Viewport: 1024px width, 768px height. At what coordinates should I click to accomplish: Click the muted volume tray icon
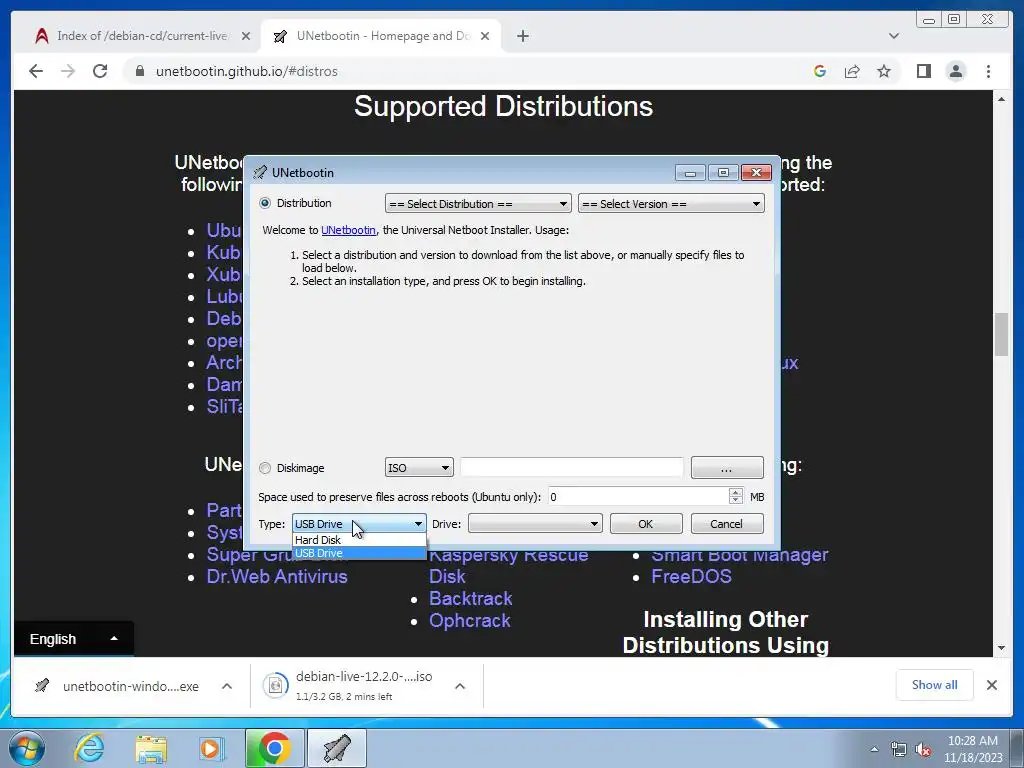(x=923, y=750)
